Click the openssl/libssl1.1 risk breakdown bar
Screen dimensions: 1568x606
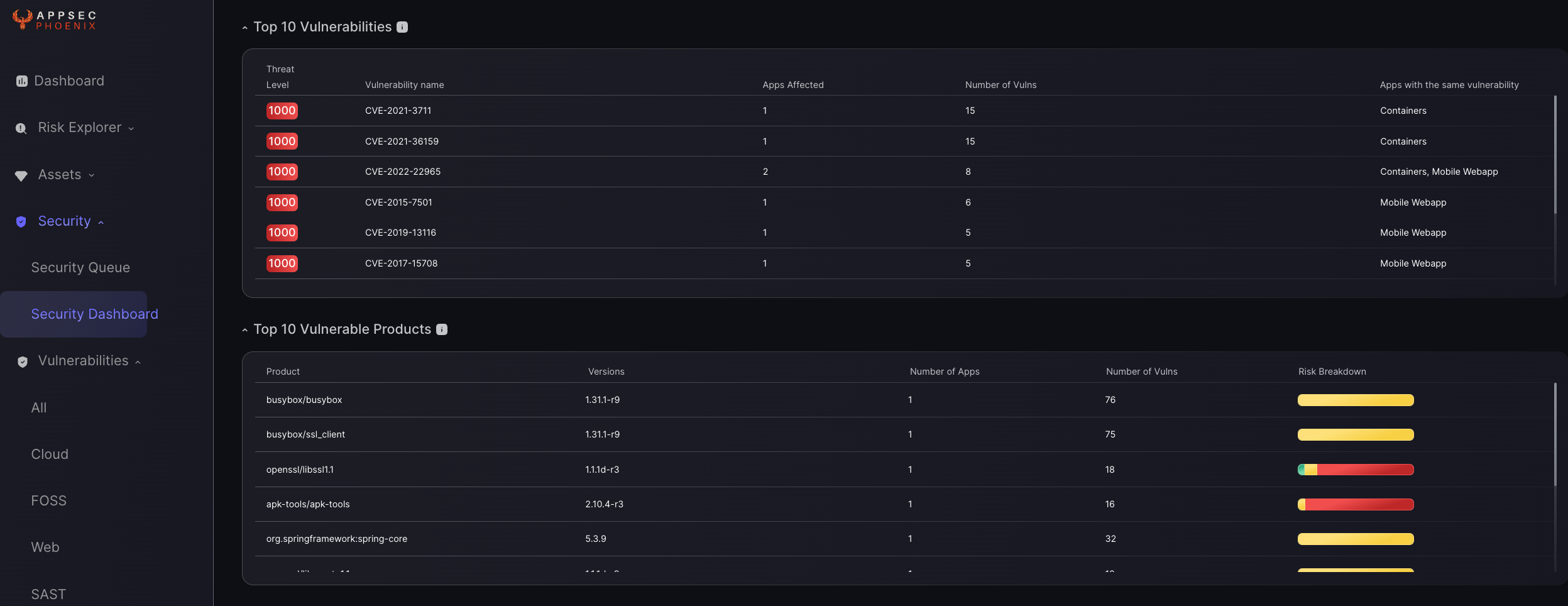point(1356,470)
